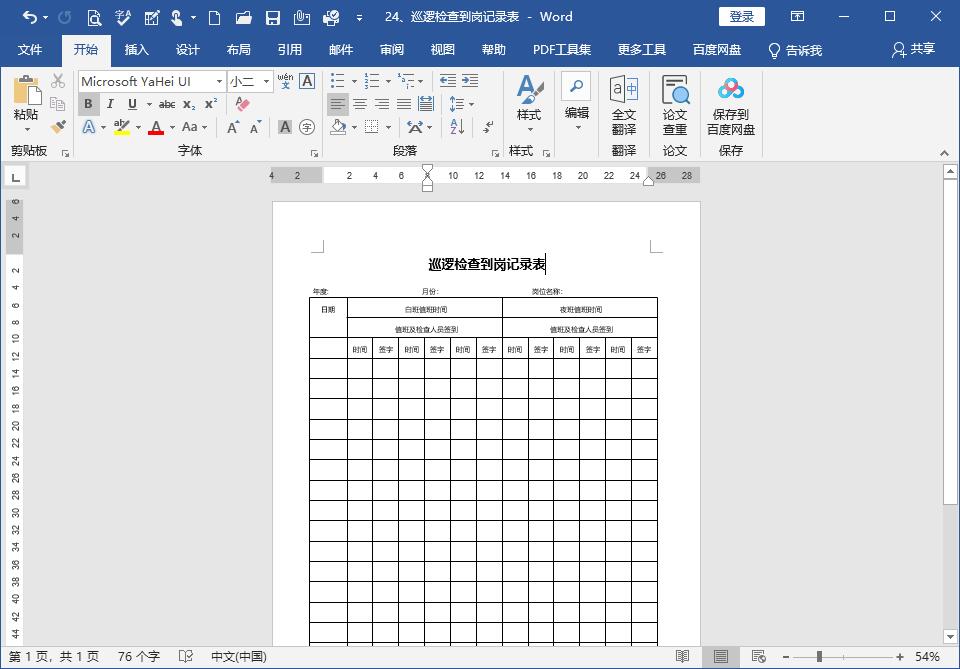Click the 76 个字 word count

[138, 656]
